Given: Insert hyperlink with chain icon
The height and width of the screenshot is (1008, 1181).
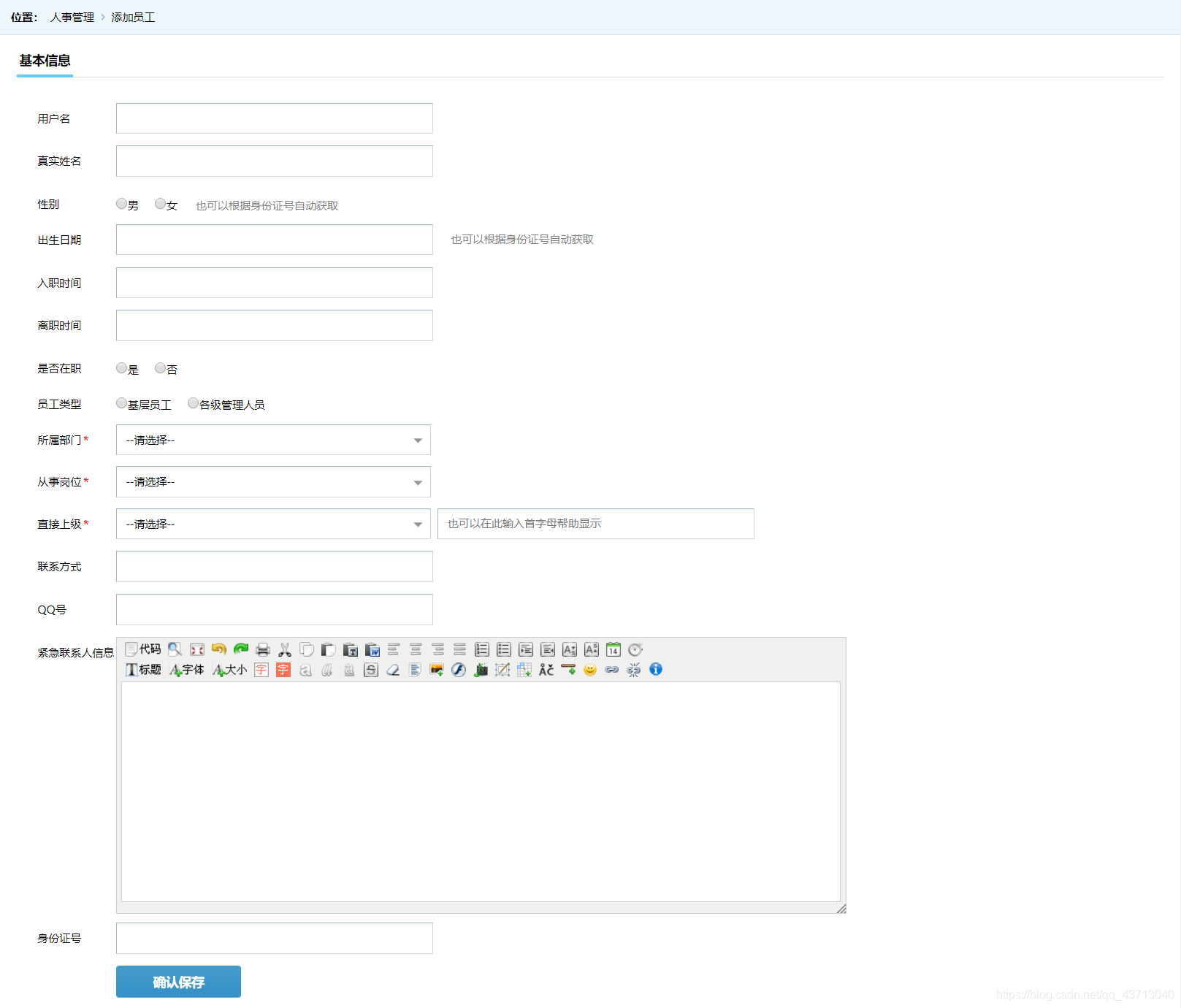Looking at the screenshot, I should click(x=612, y=670).
